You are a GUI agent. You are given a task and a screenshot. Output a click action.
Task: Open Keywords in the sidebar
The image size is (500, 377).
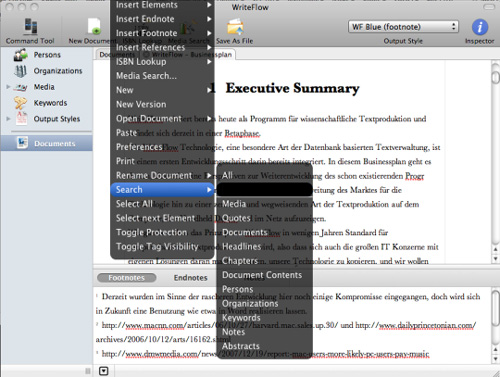(50, 103)
